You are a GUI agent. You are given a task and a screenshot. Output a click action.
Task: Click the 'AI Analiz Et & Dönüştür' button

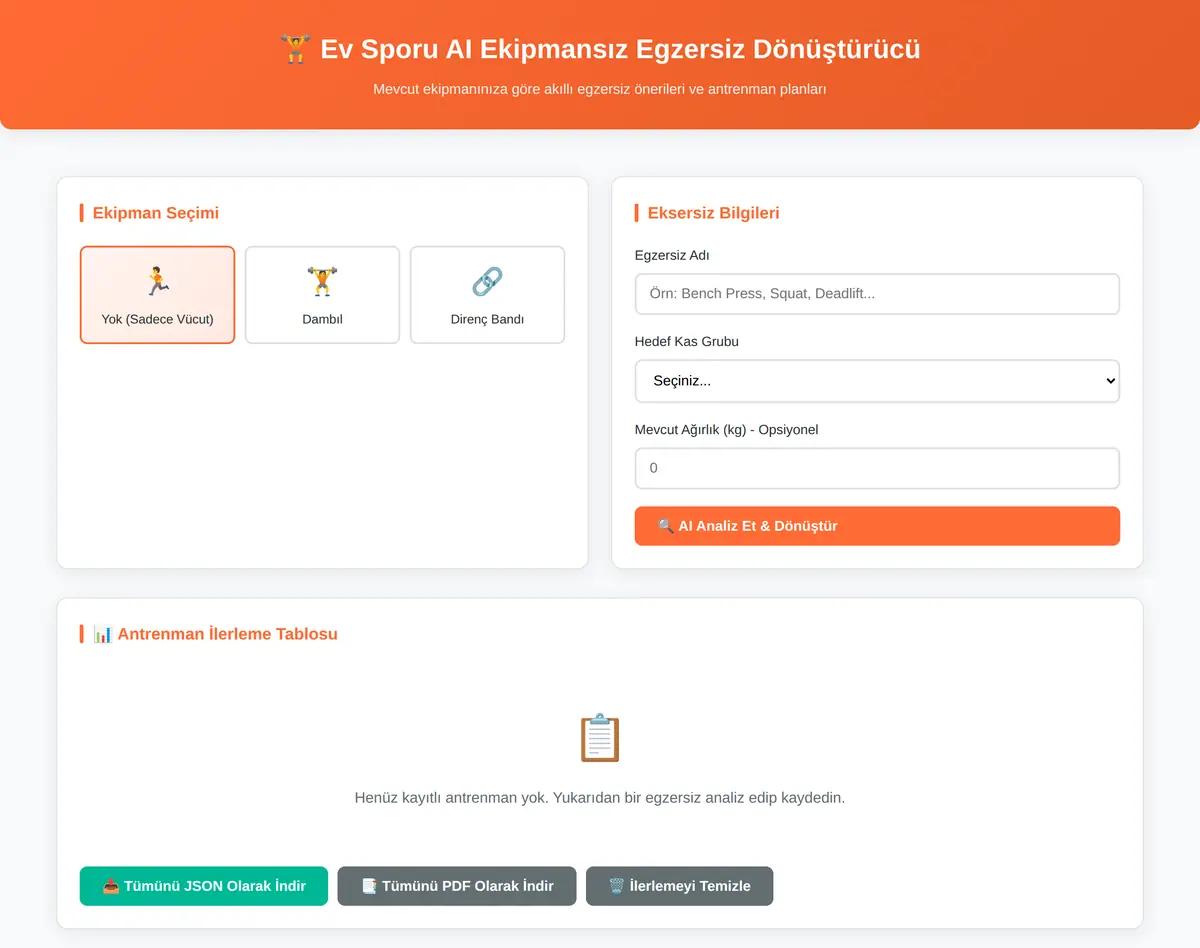(877, 526)
